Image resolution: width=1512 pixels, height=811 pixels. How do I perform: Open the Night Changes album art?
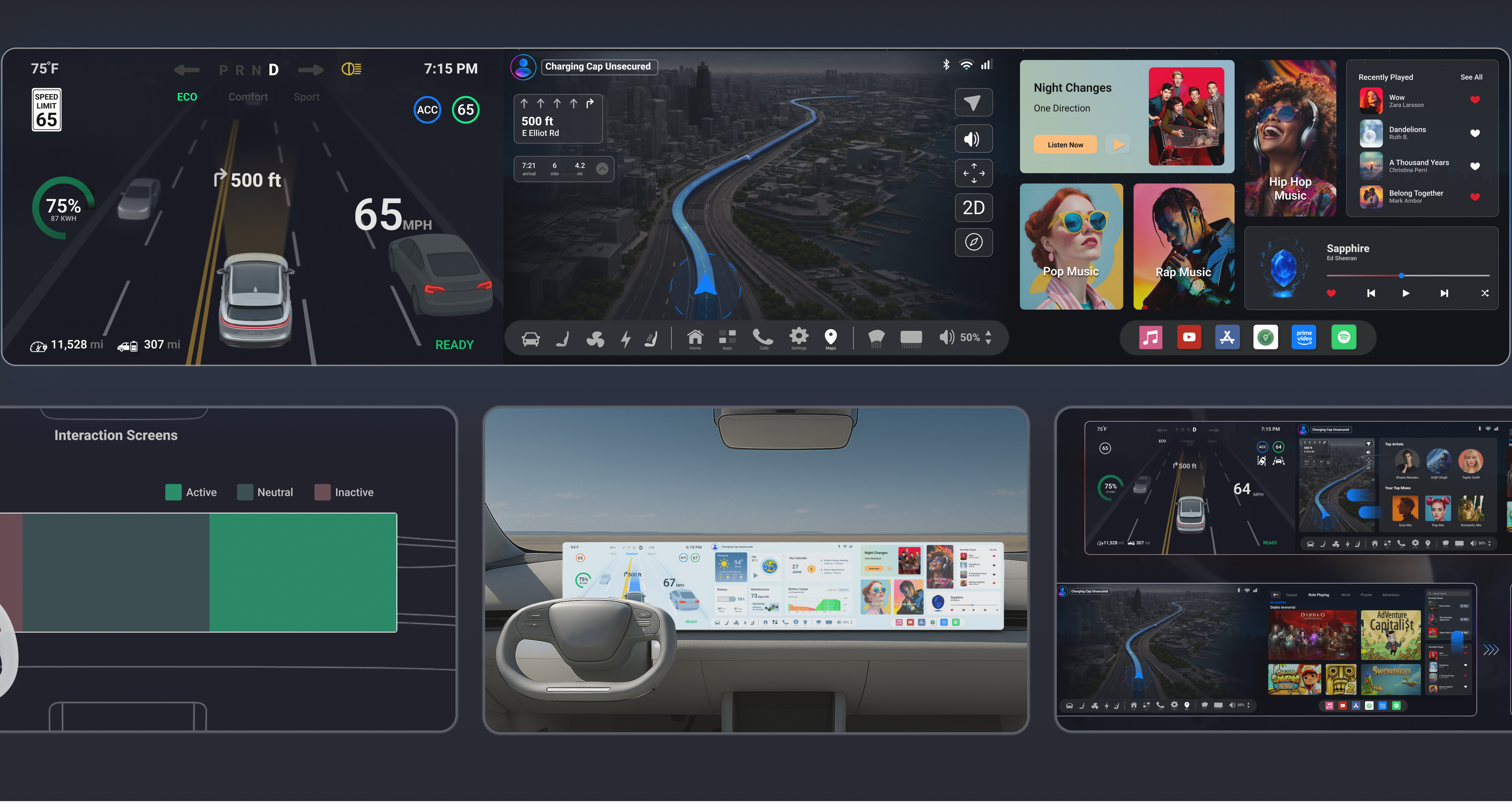point(1186,116)
